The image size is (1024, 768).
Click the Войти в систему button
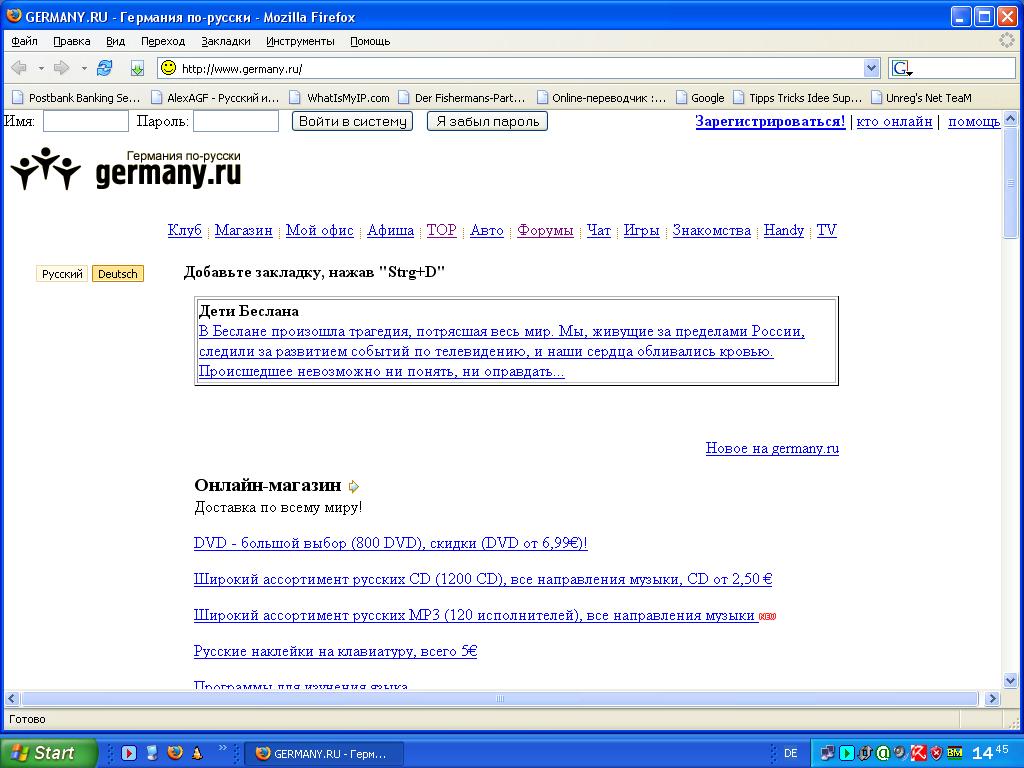pos(353,121)
